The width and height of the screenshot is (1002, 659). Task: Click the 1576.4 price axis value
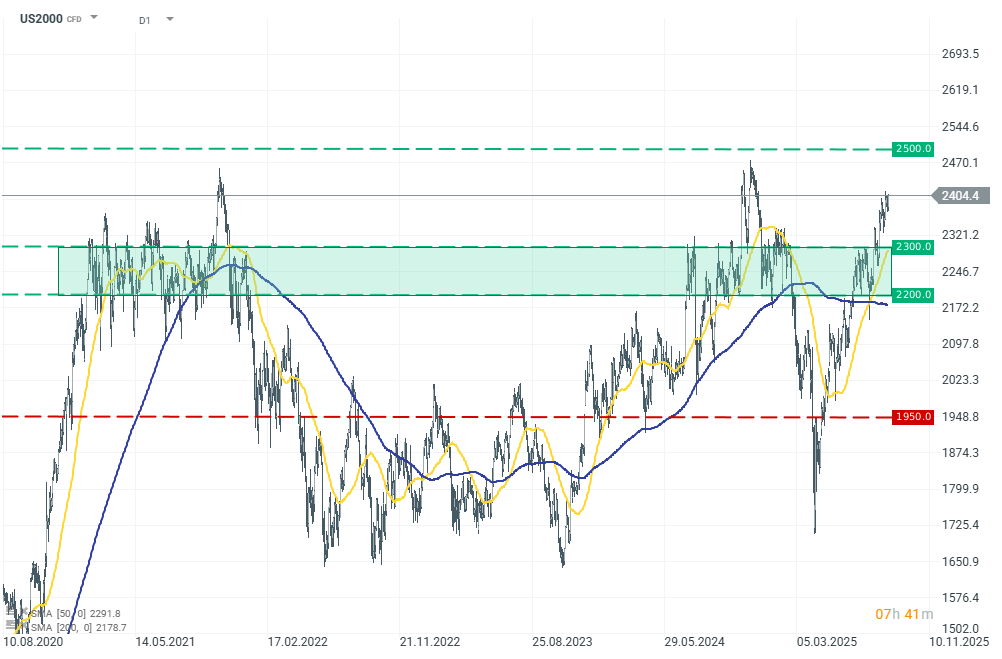[x=960, y=598]
